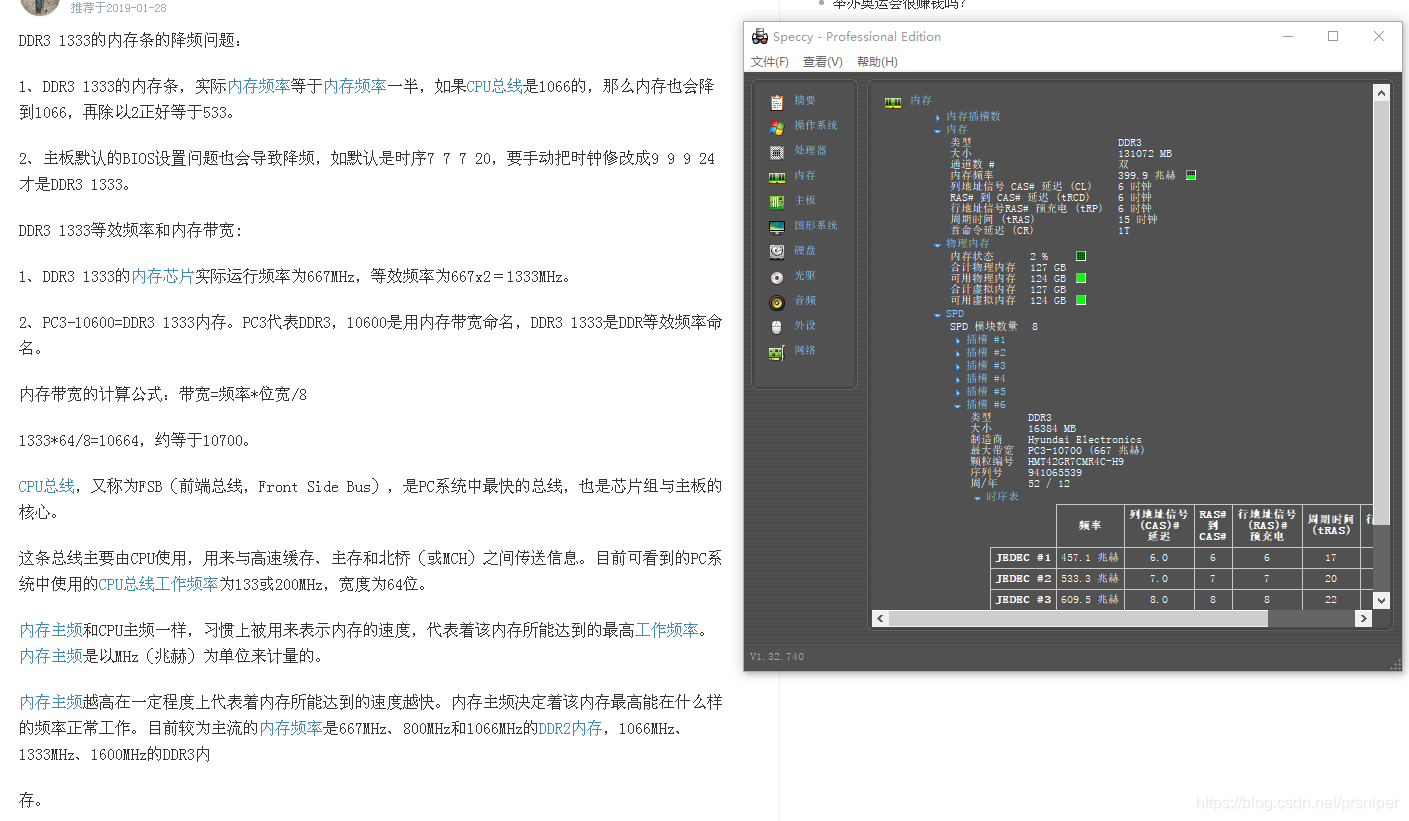Click the vertical scrollbar thumb in Speccy
This screenshot has width=1409, height=821.
1381,315
